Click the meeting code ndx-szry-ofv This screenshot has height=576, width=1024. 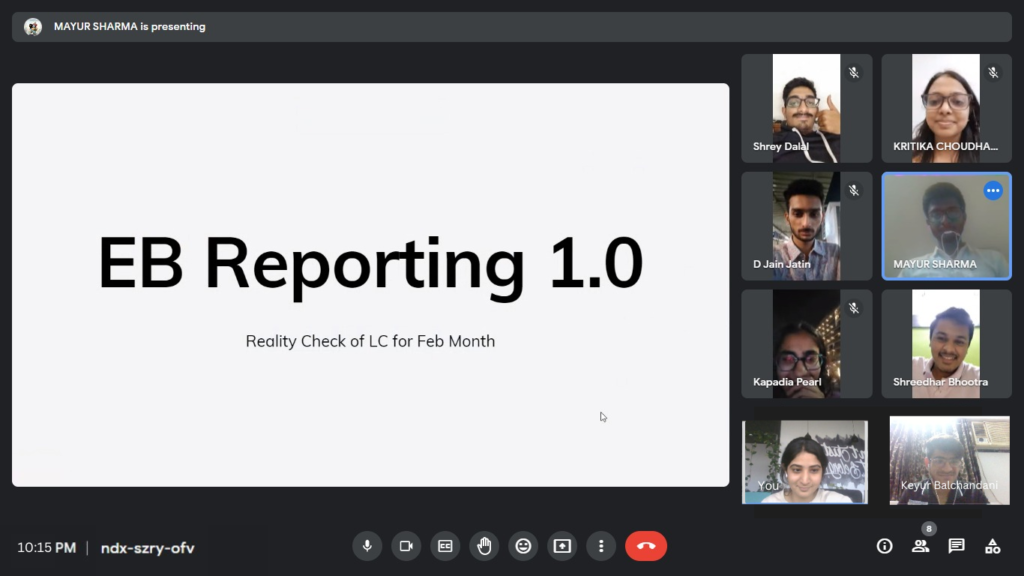[x=147, y=548]
